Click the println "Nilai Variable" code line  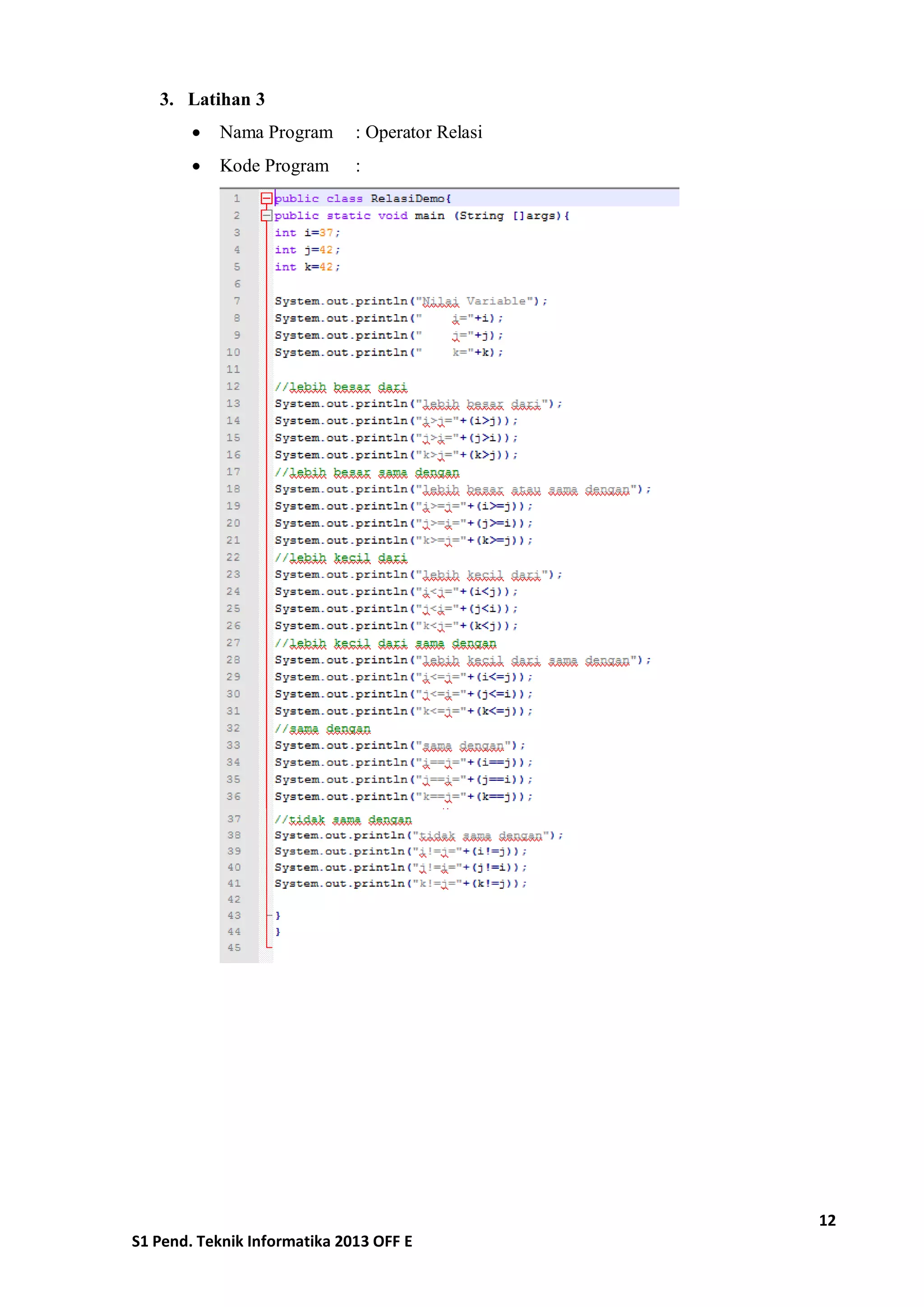411,301
